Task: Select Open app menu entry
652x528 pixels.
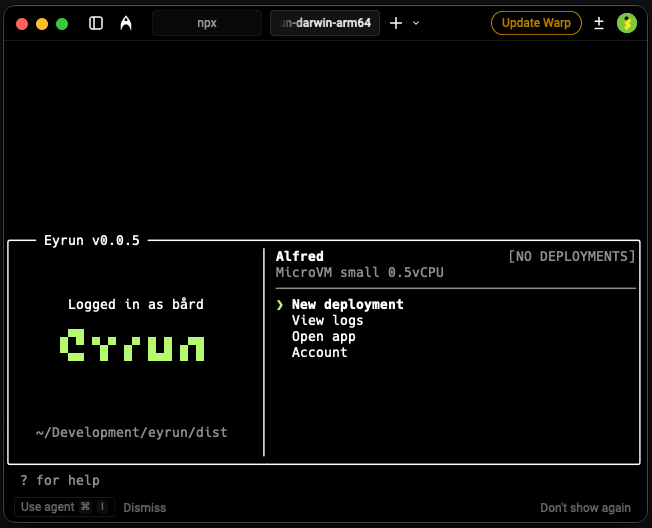Action: [x=324, y=336]
